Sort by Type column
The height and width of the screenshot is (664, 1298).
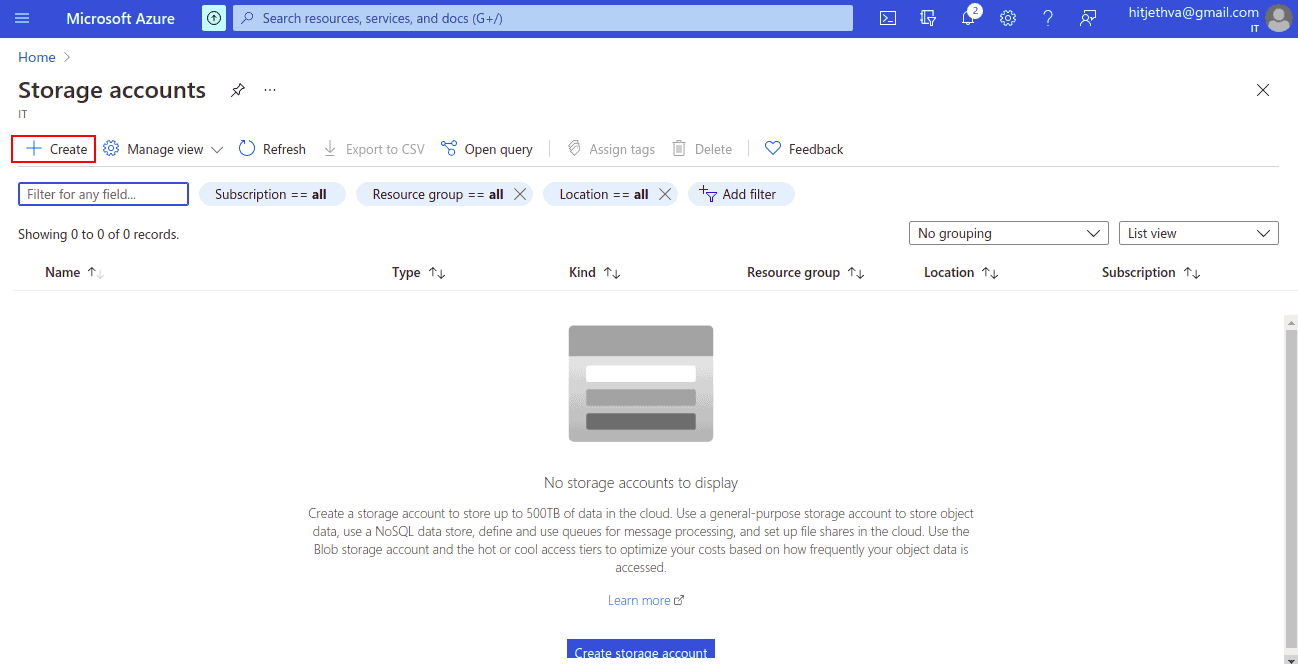coord(419,272)
